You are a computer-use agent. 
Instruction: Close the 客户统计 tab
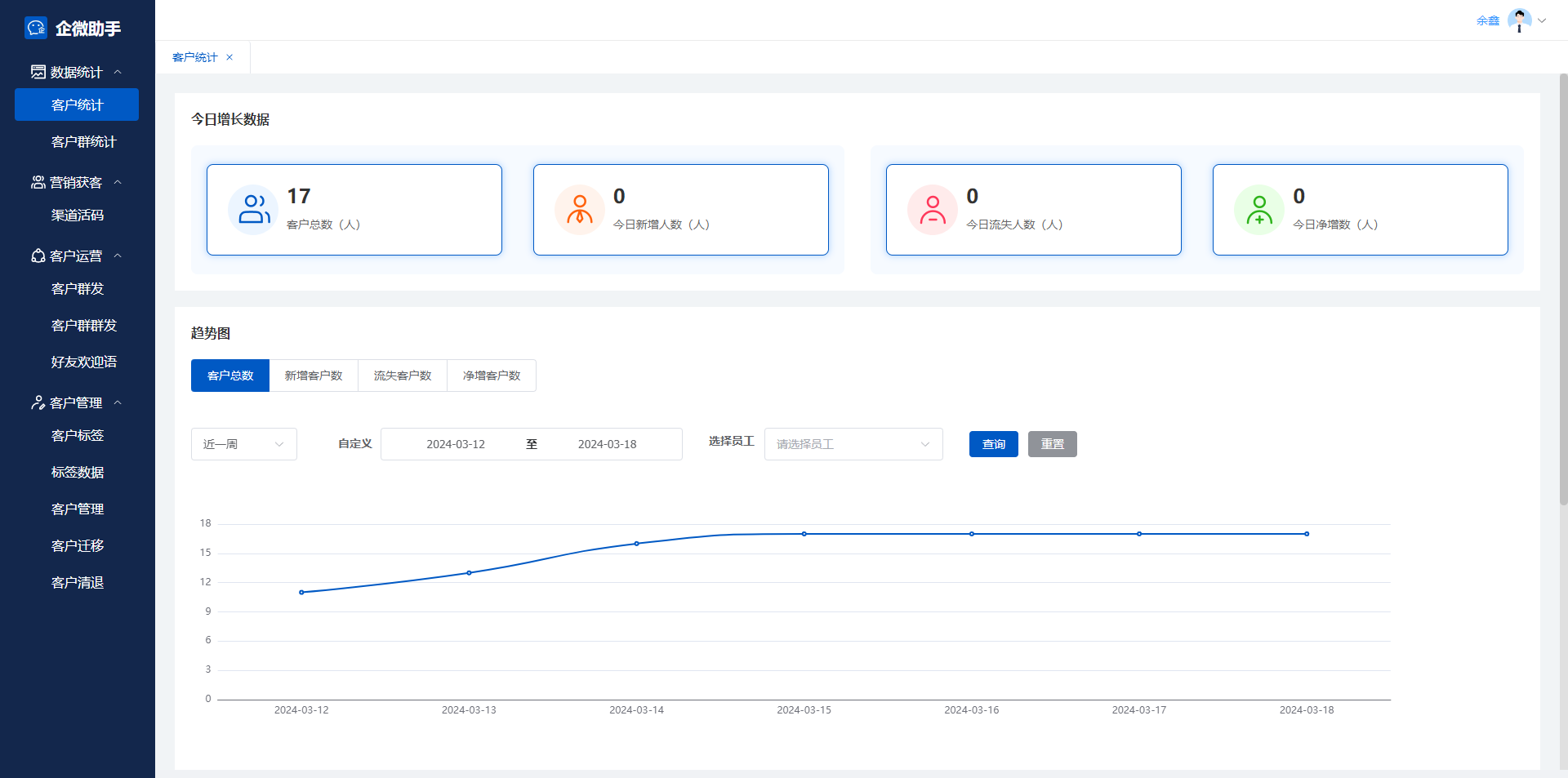(229, 57)
